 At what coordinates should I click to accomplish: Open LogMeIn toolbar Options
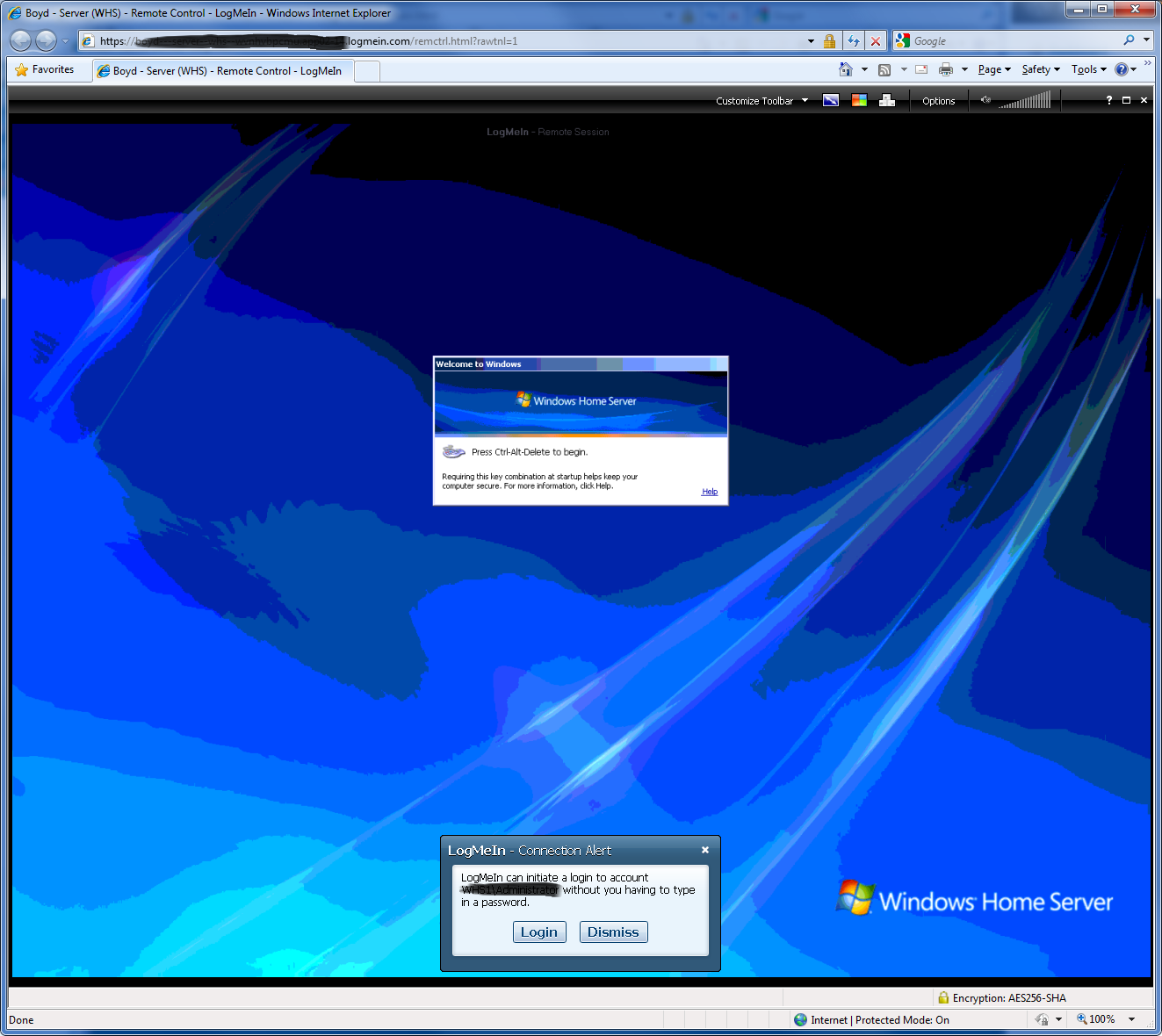tap(938, 101)
